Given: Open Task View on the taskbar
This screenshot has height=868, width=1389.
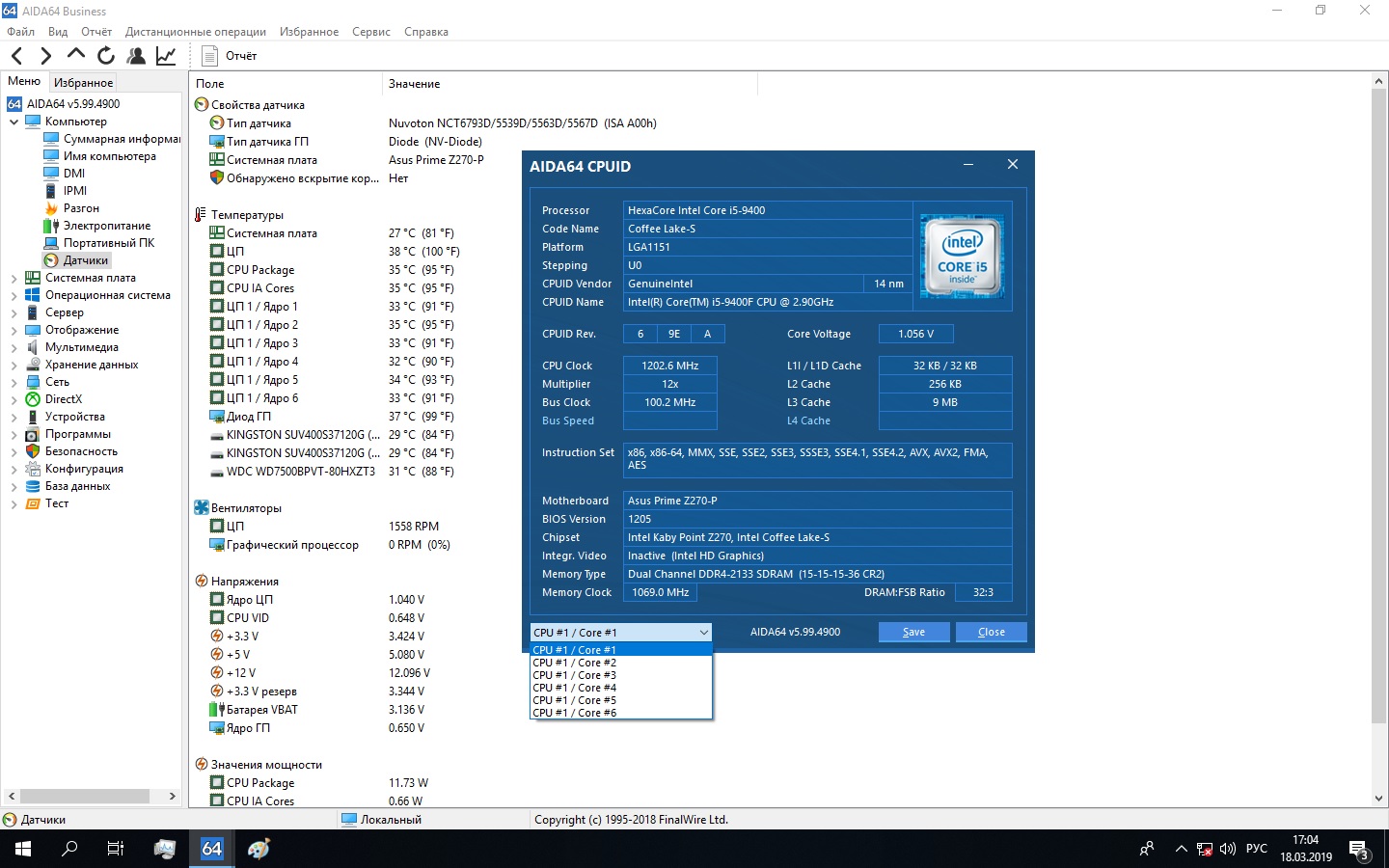Looking at the screenshot, I should tap(116, 849).
